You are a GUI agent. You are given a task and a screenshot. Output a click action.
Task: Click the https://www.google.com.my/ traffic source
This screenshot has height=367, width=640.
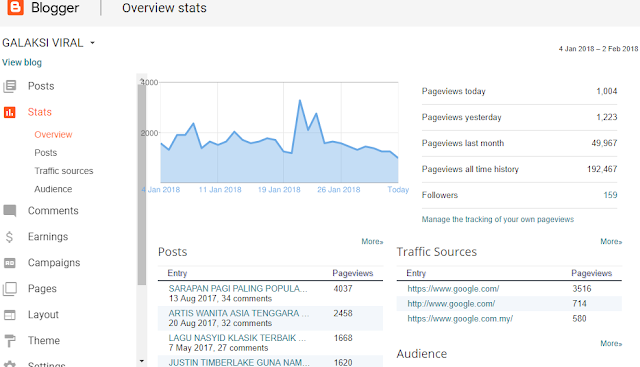pyautogui.click(x=460, y=319)
